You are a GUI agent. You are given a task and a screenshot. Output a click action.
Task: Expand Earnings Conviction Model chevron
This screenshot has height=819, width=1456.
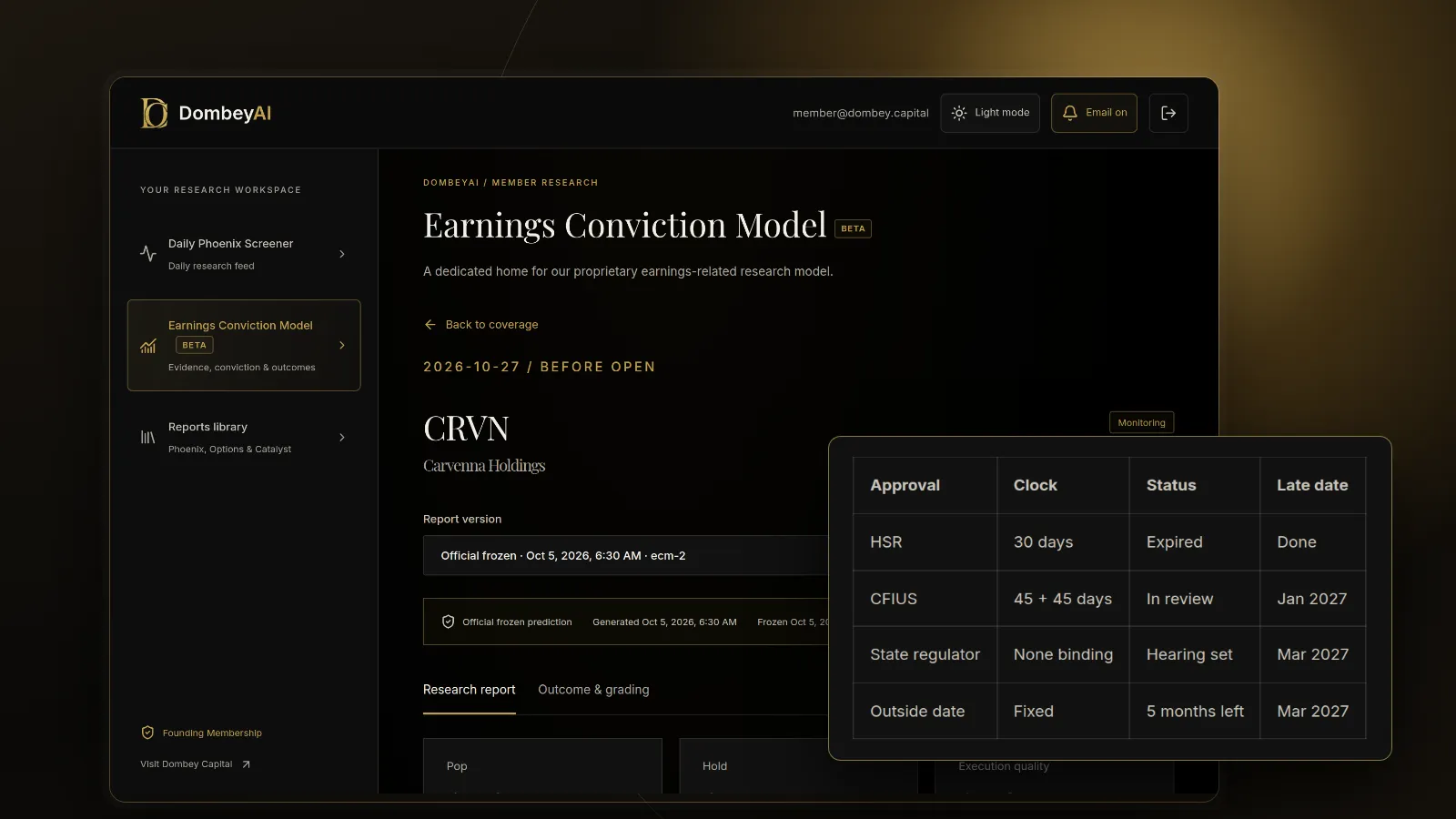pos(342,346)
